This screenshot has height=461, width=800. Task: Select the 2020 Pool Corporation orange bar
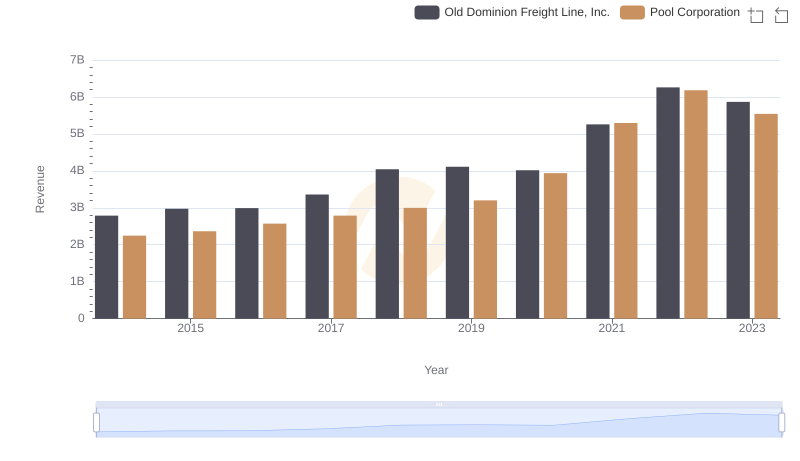[x=556, y=246]
